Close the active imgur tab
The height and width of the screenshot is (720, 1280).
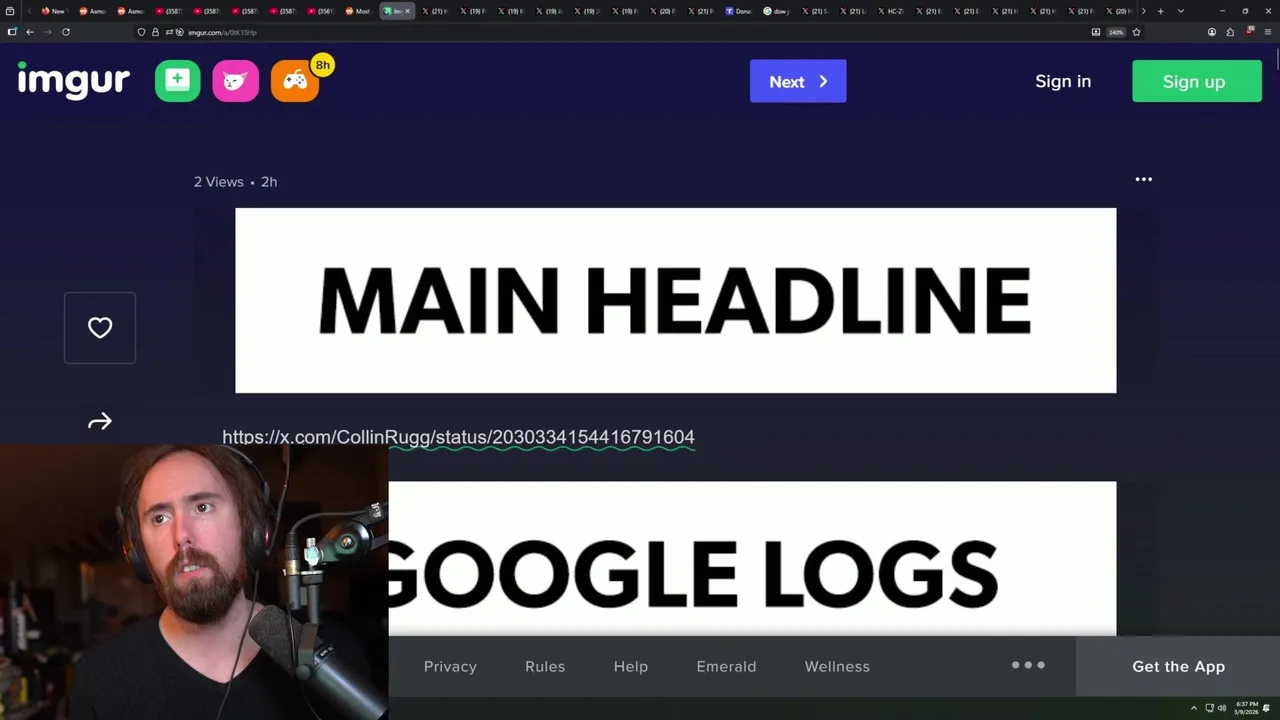407,11
